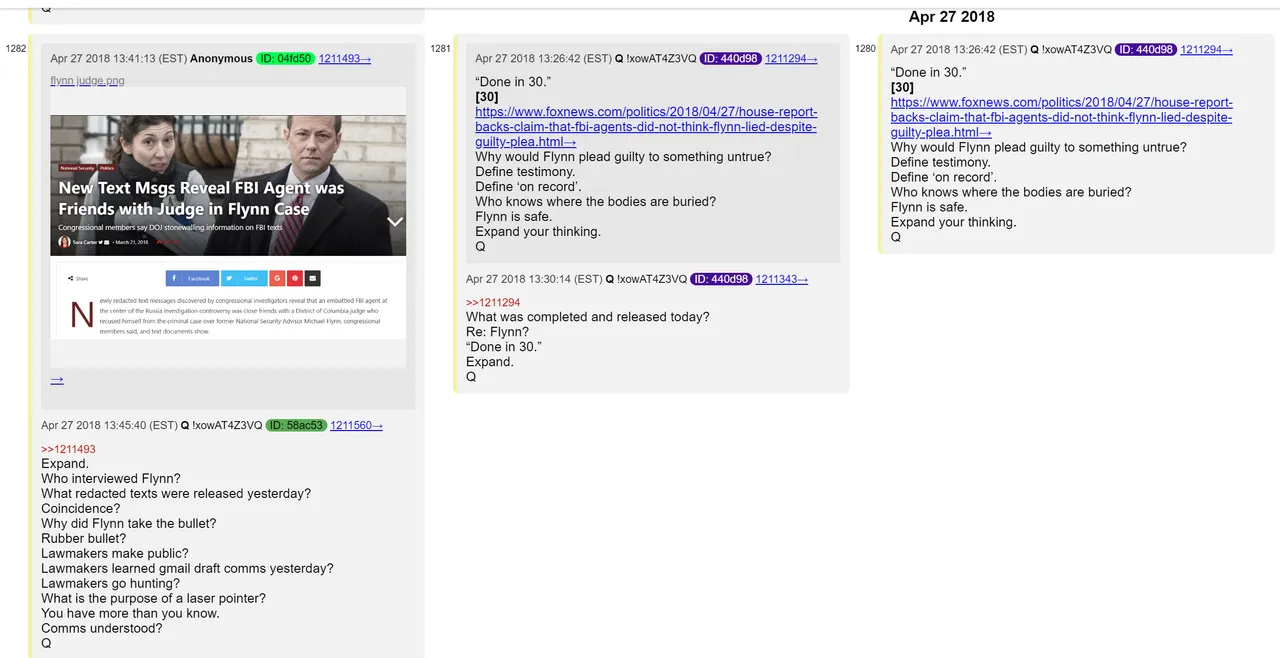Click the Twitter share button in the article image
This screenshot has height=658, width=1280.
point(244,278)
